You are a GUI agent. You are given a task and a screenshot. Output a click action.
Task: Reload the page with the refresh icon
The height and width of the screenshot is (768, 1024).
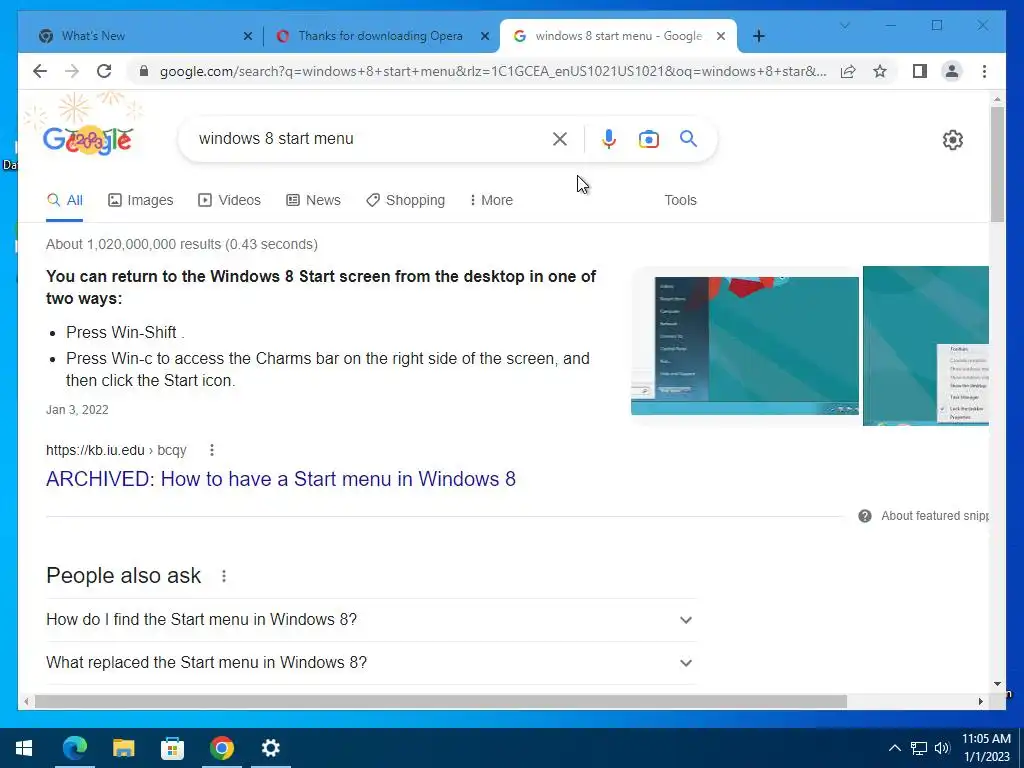[104, 71]
